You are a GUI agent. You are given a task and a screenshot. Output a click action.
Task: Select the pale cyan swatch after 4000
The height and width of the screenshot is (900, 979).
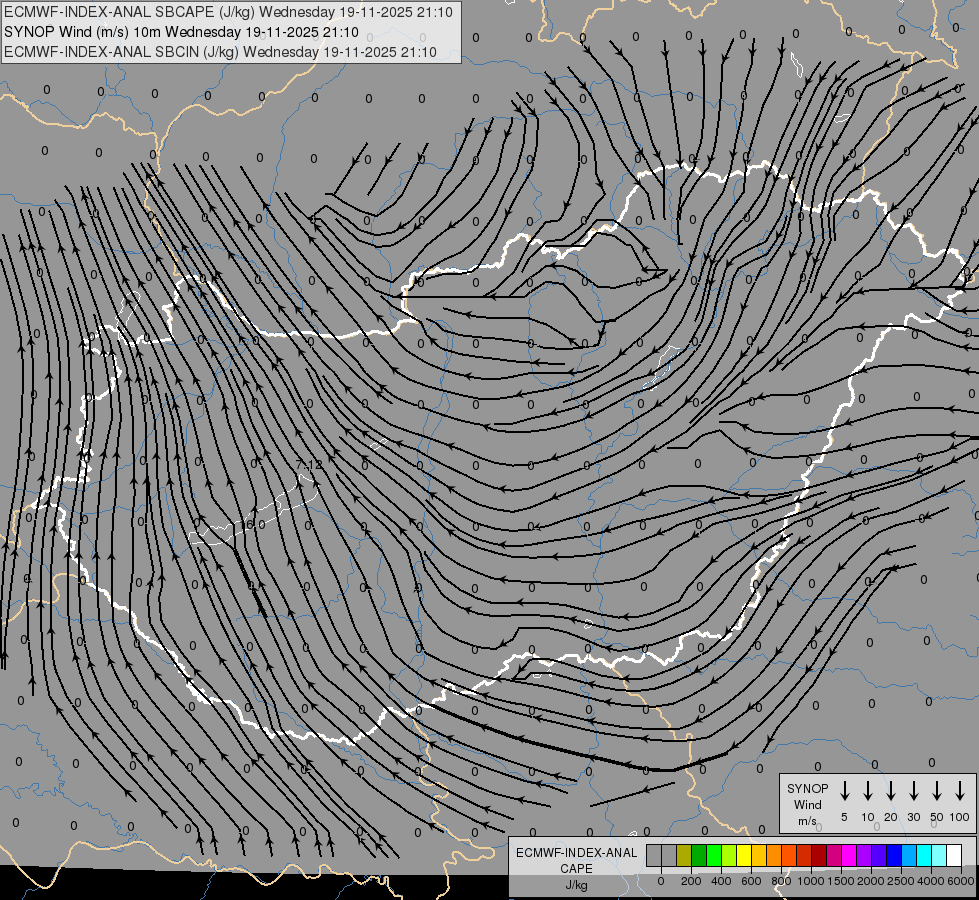coord(938,855)
